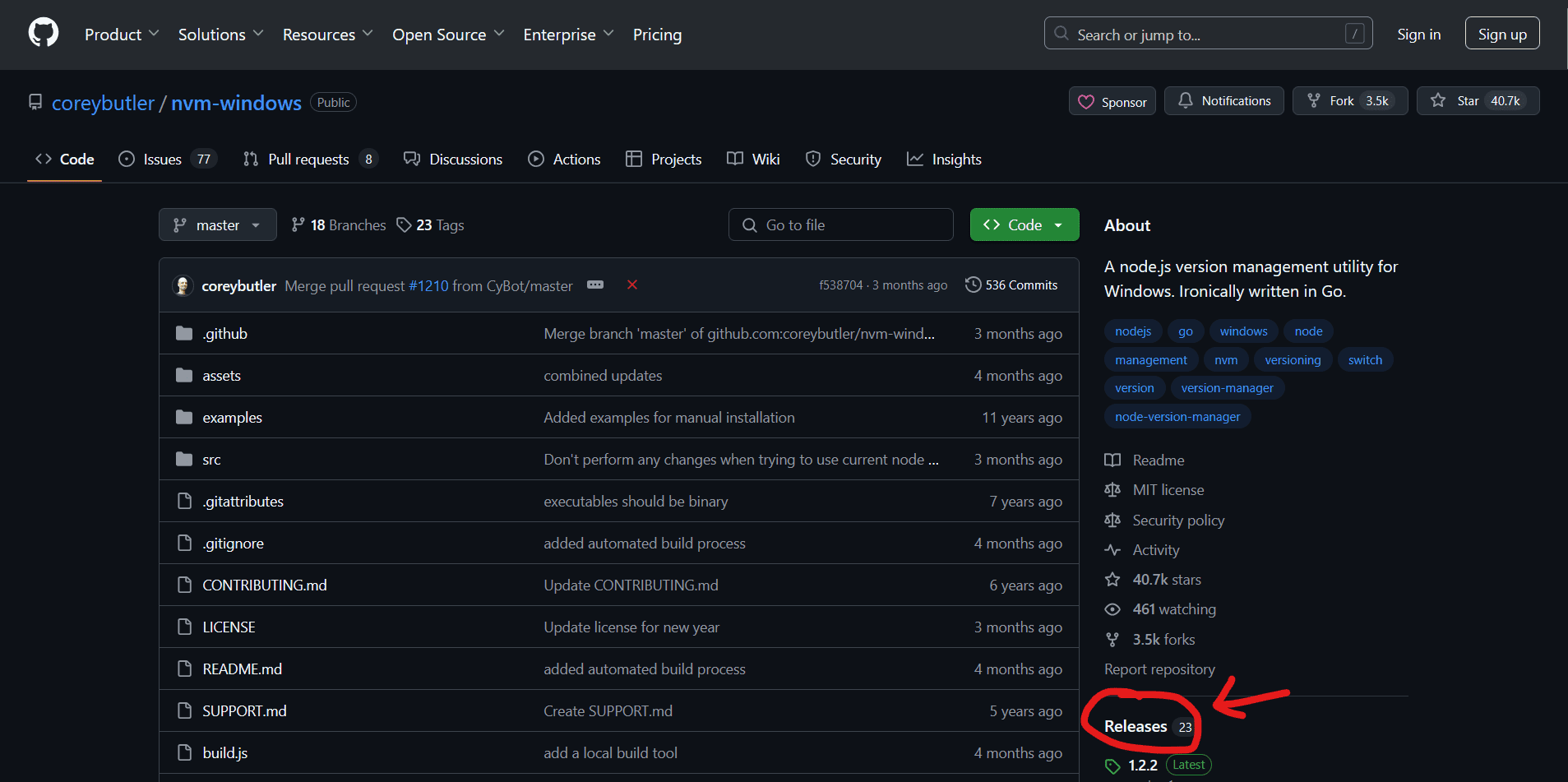Open the Product menu
Image resolution: width=1568 pixels, height=782 pixels.
122,35
